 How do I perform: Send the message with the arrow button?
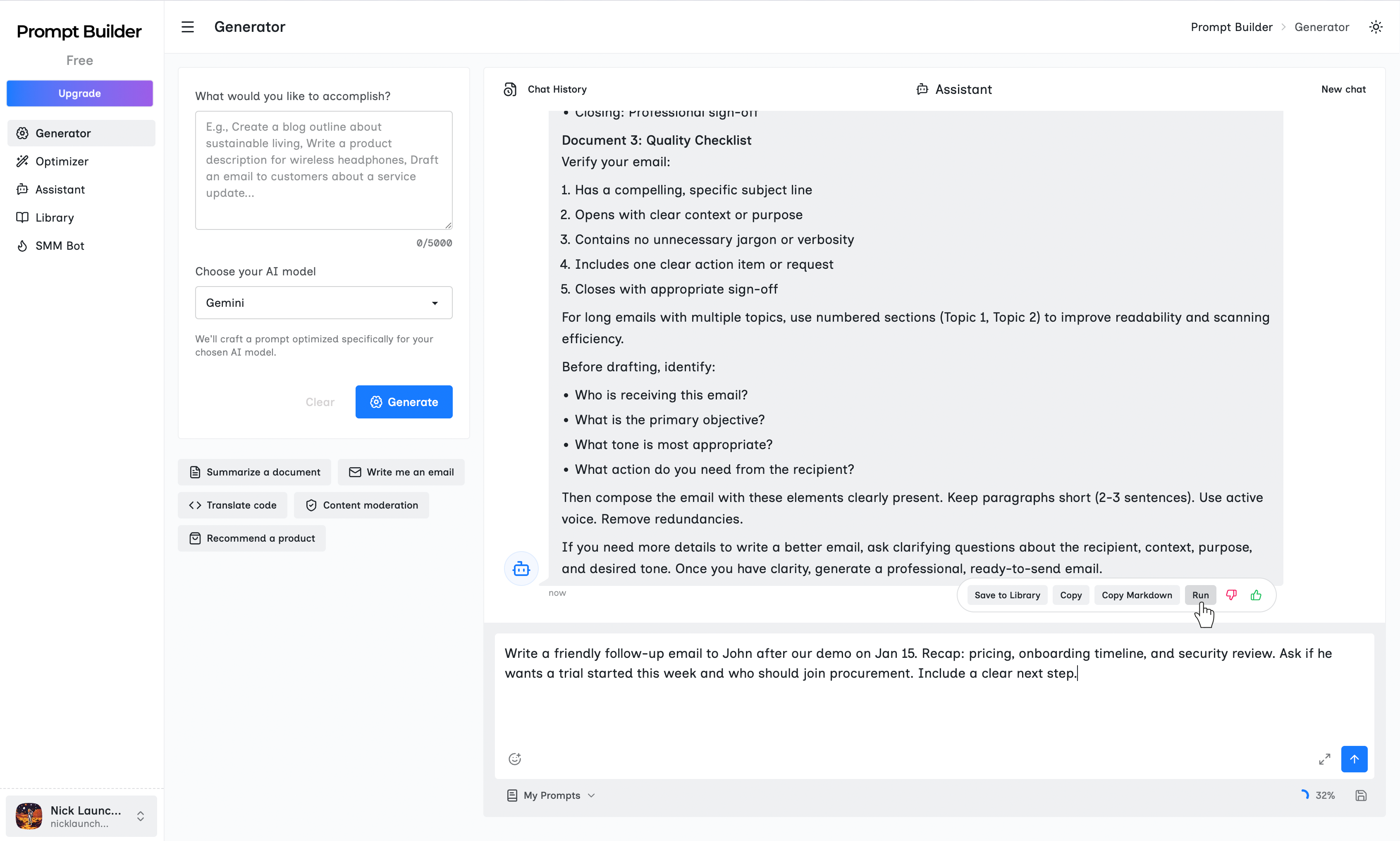[x=1355, y=759]
